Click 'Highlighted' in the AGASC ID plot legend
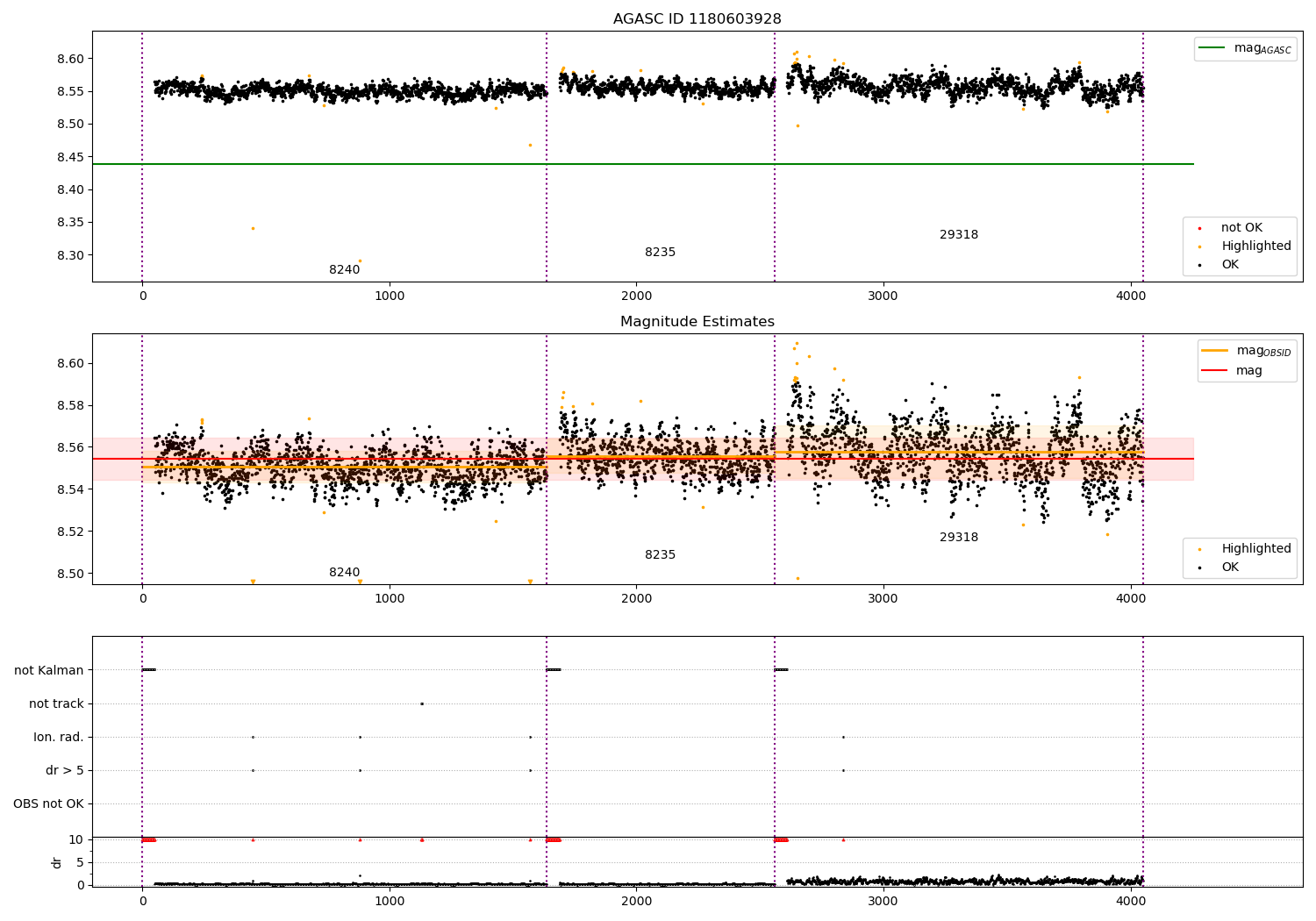 click(x=1246, y=246)
